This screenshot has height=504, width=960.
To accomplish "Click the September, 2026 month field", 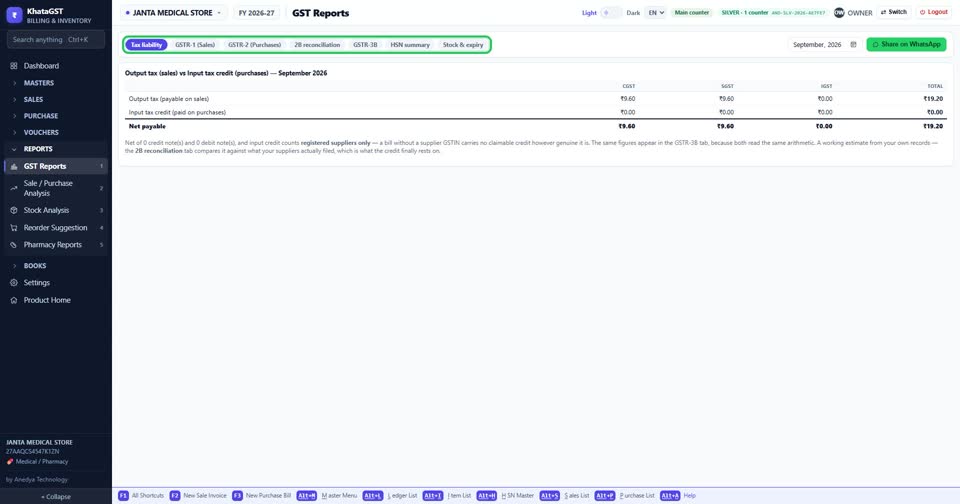I will coord(825,45).
